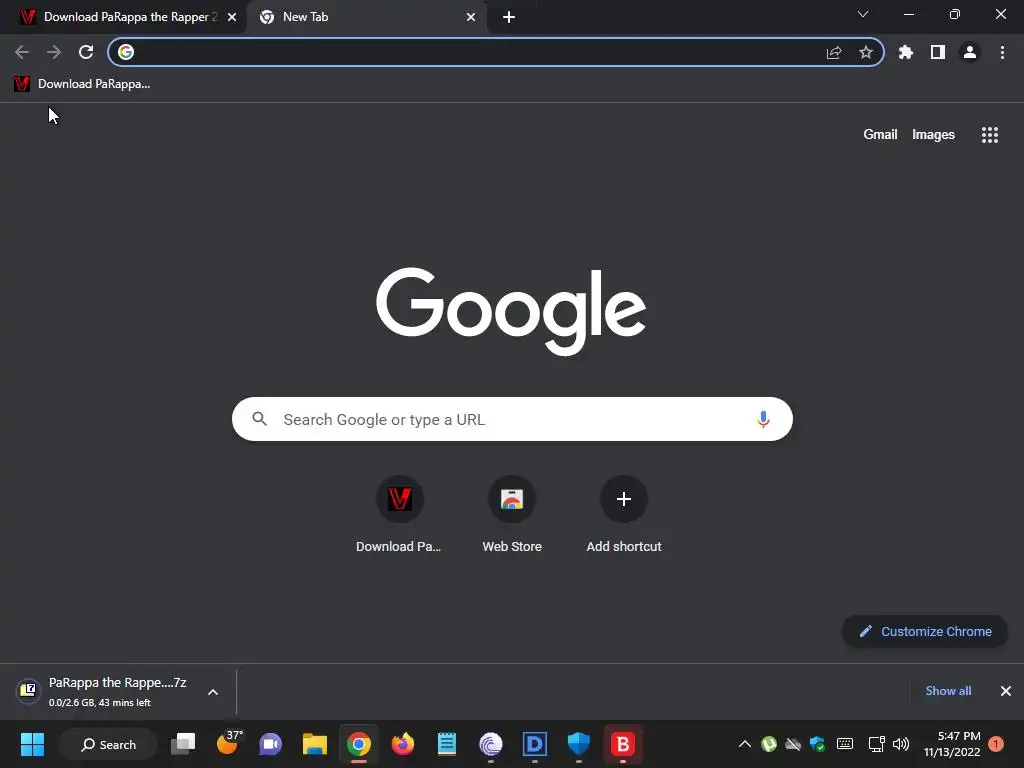Screen dimensions: 1024x768
Task: Switch to Download PaRappa the Rapper tab
Action: [122, 17]
